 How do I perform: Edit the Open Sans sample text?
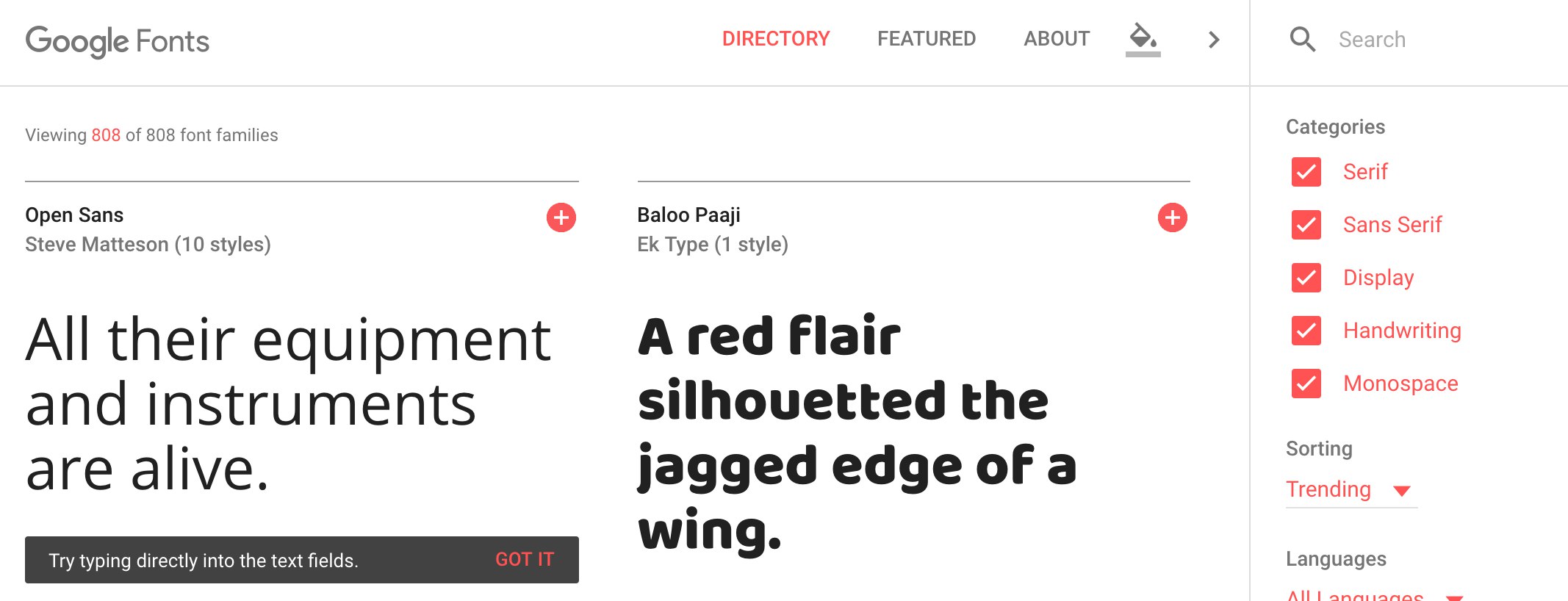click(x=288, y=404)
